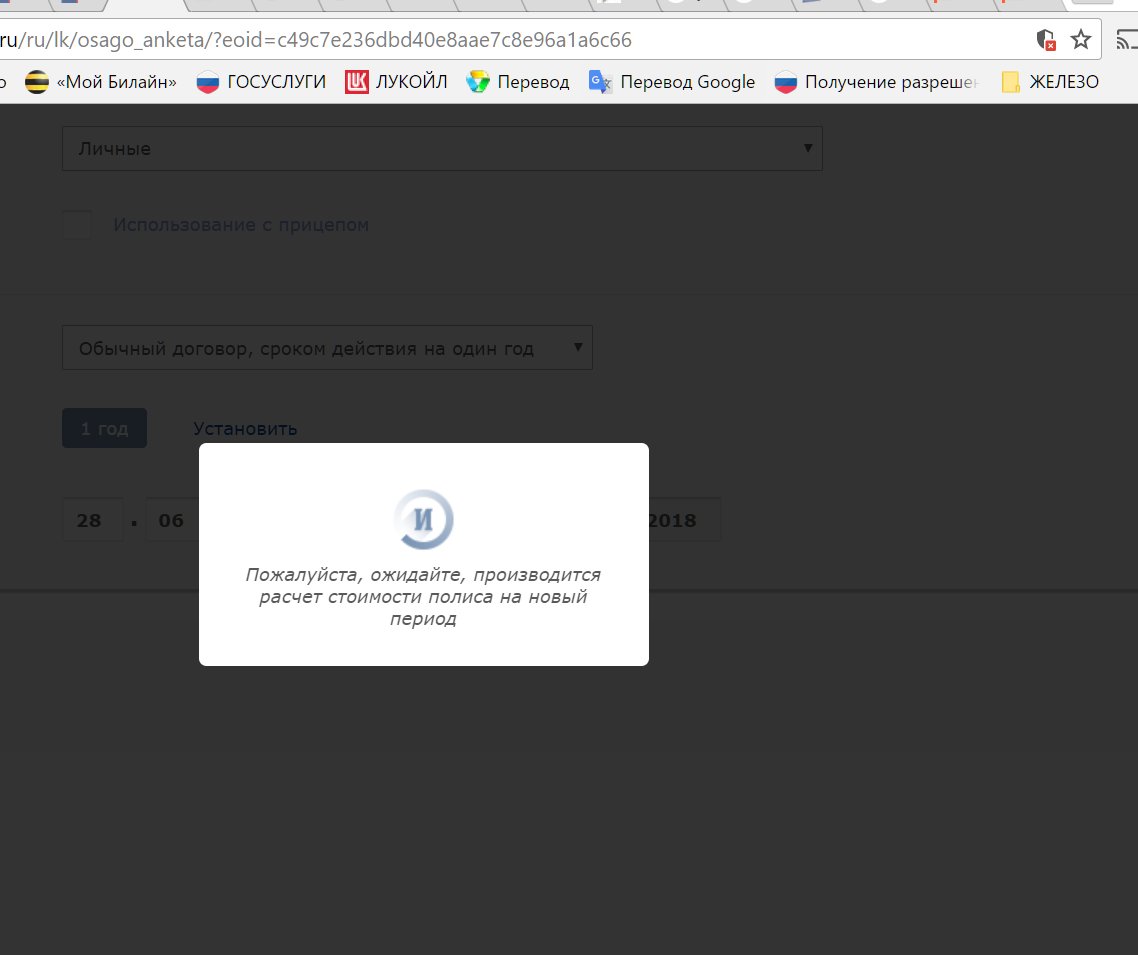This screenshot has width=1138, height=955.
Task: Click the month field showing 06
Action: (172, 520)
